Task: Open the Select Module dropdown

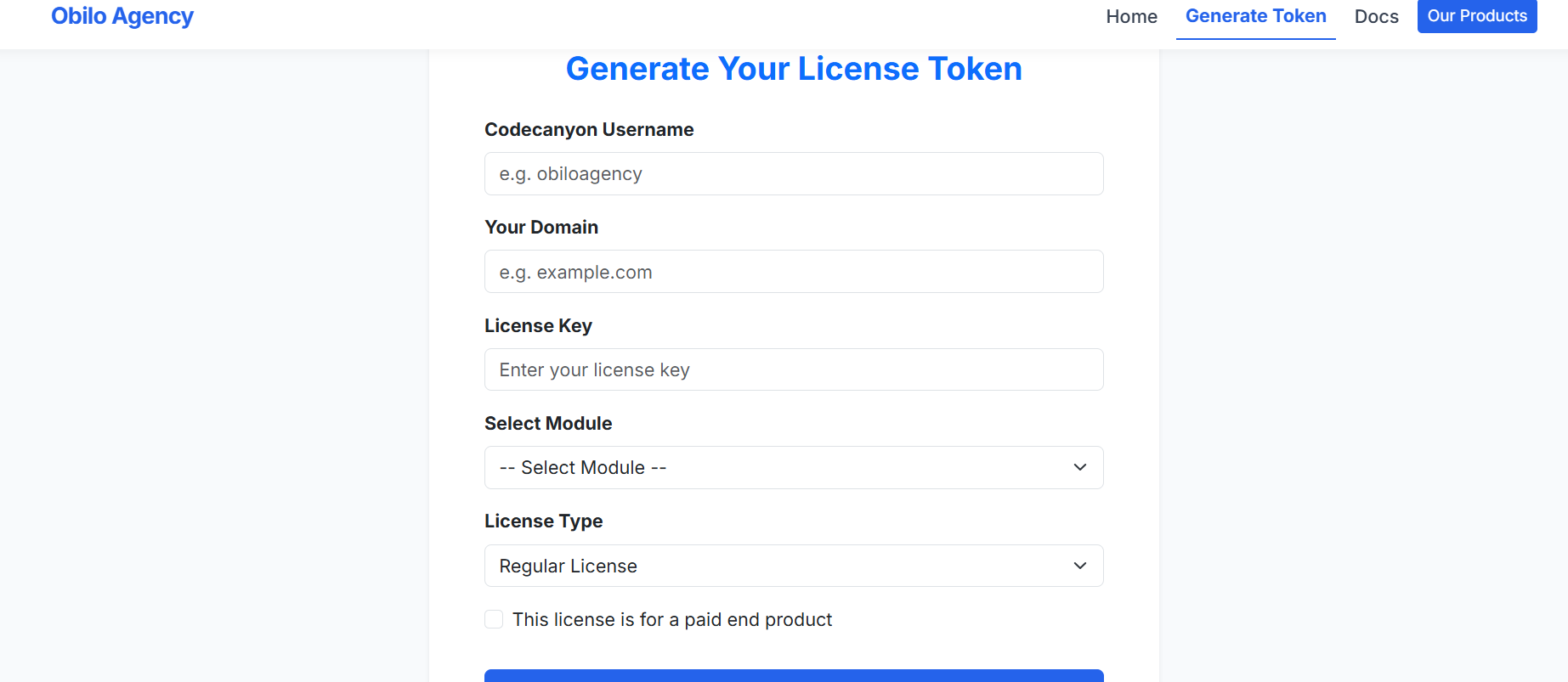Action: point(793,467)
